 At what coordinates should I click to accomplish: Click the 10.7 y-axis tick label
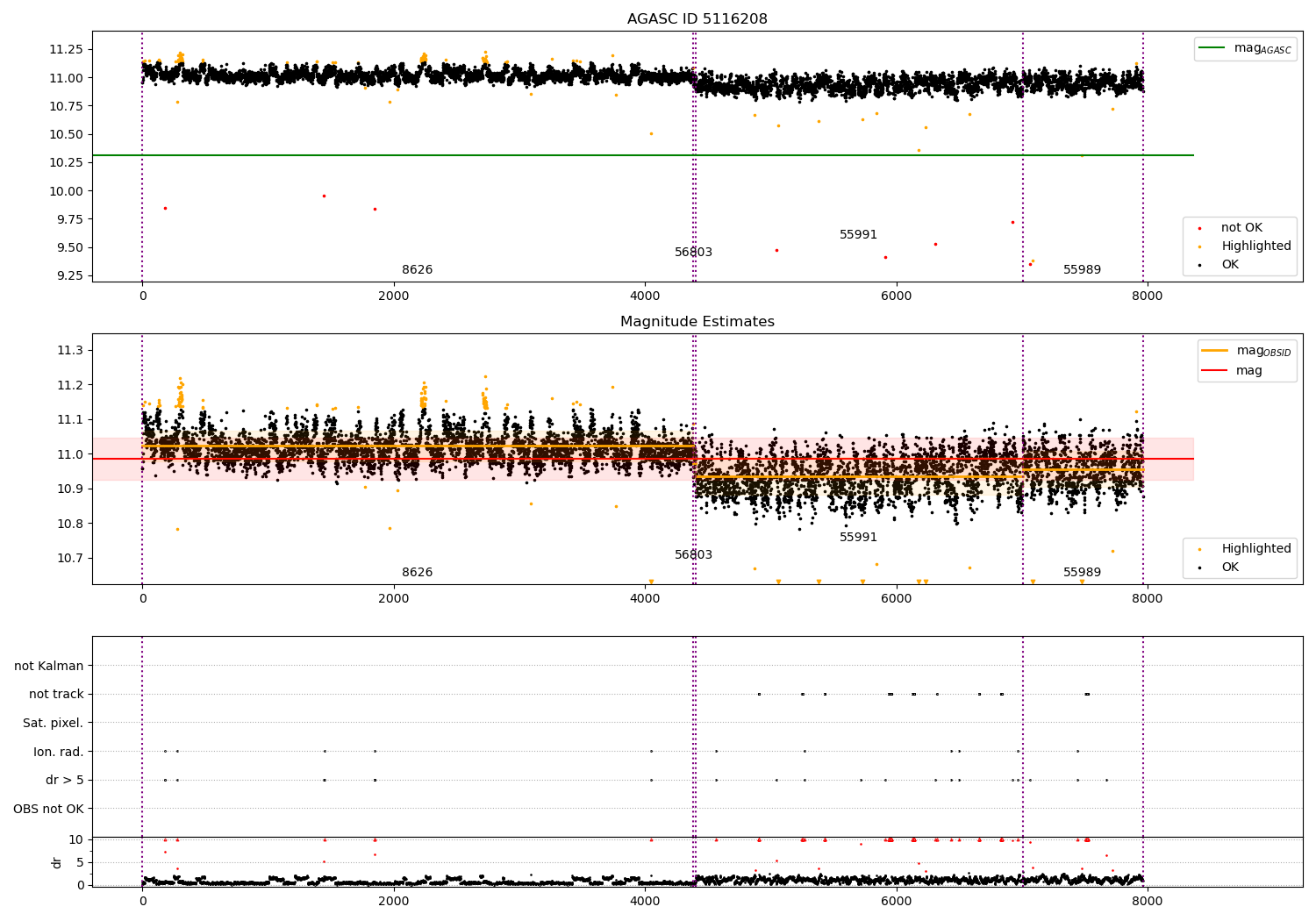pos(70,558)
